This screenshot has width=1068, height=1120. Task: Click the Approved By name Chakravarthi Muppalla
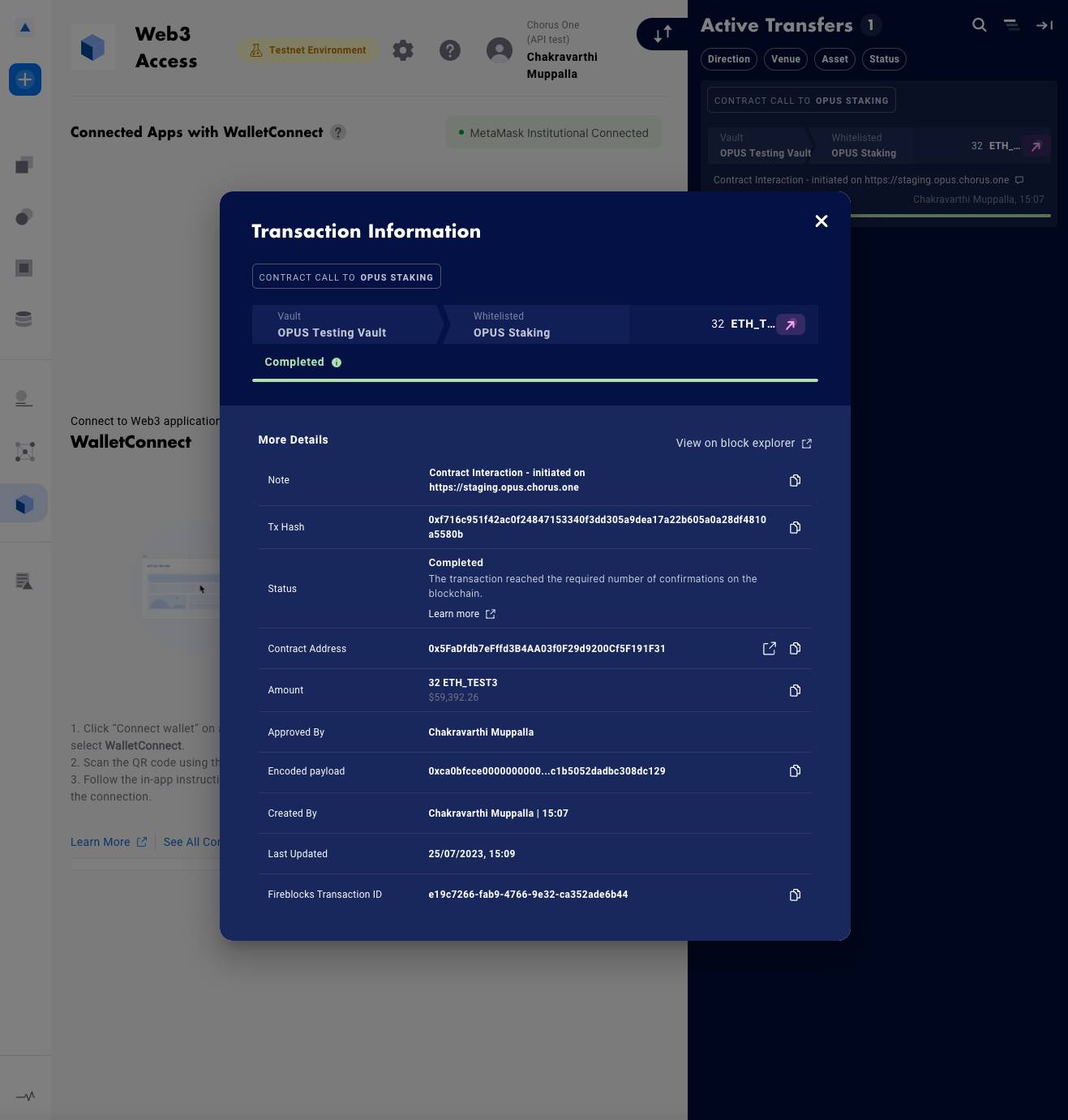tap(481, 732)
